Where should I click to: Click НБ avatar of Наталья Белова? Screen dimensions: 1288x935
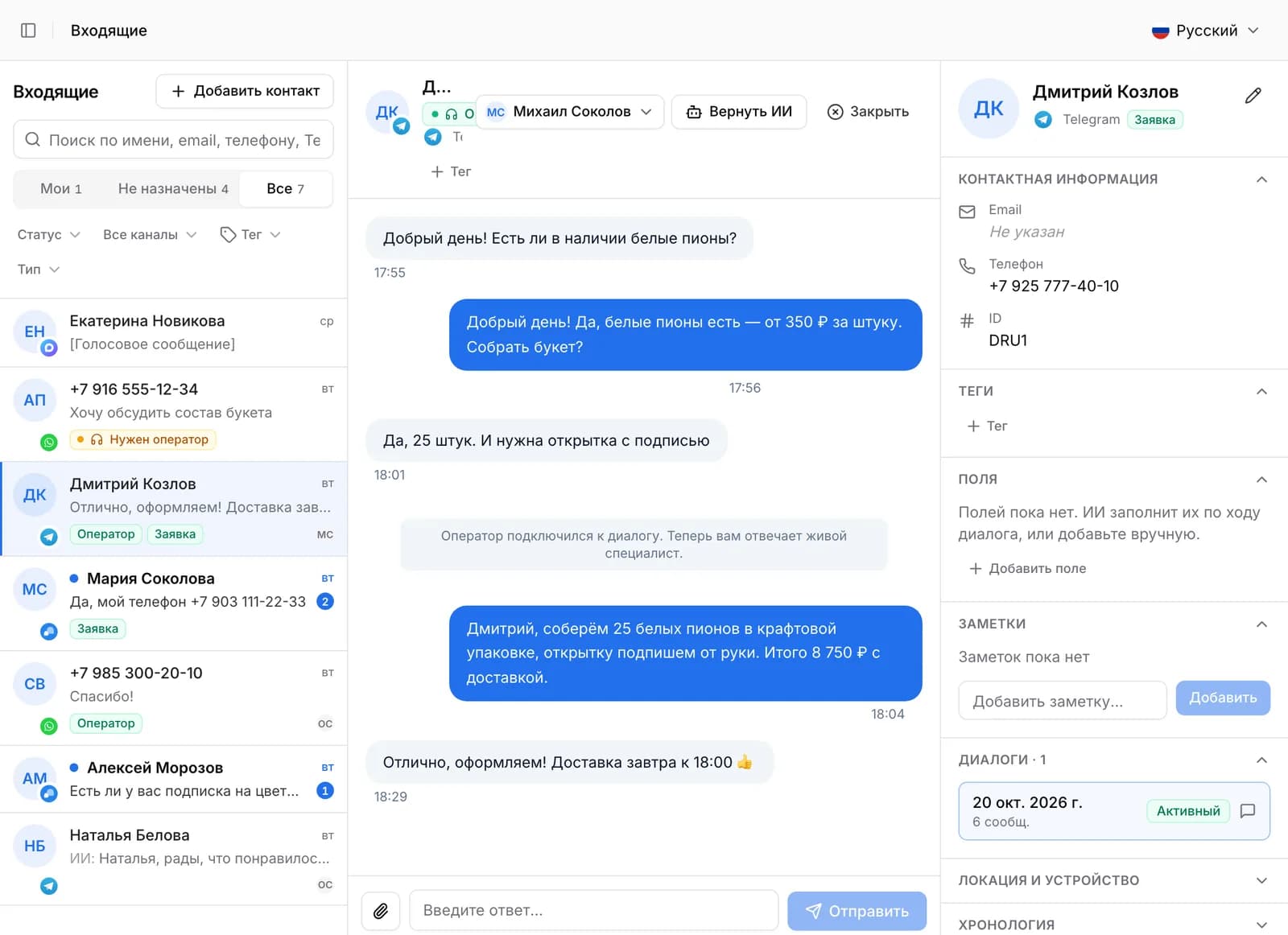35,846
